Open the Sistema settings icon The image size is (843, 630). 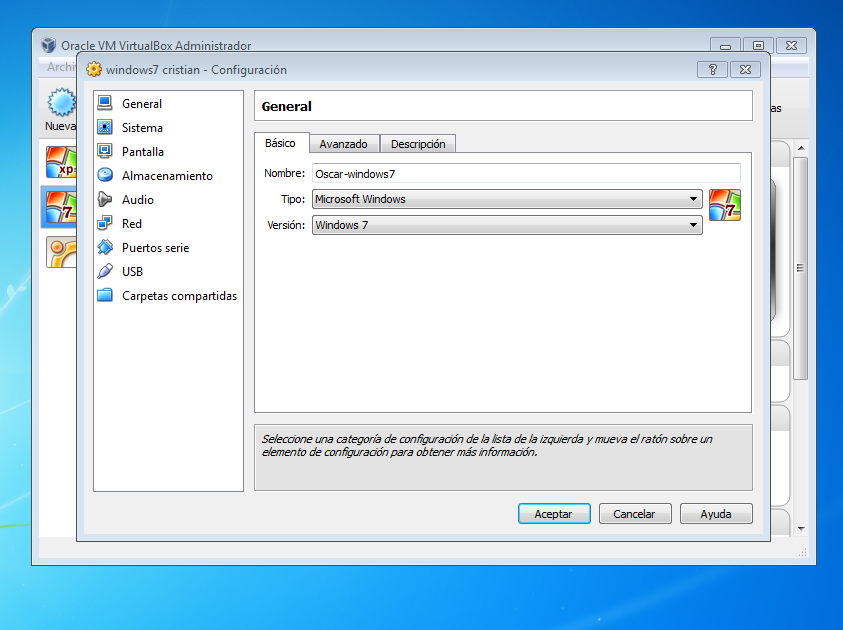105,127
